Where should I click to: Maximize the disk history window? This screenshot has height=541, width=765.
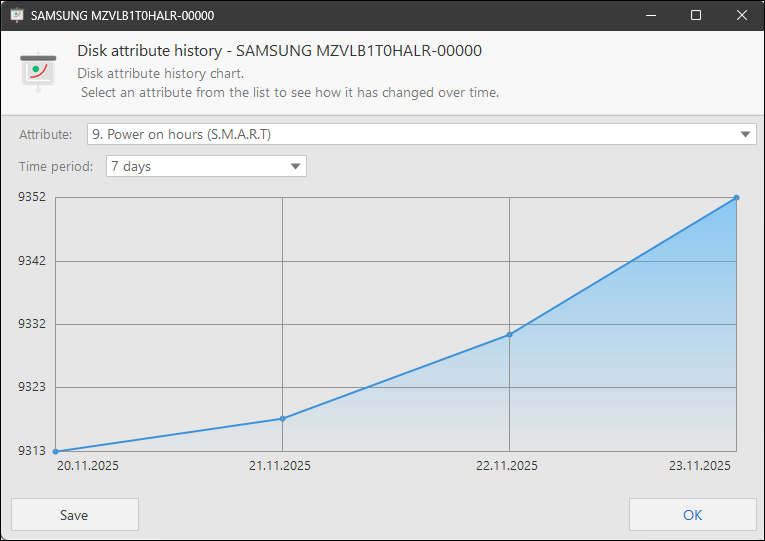[696, 16]
